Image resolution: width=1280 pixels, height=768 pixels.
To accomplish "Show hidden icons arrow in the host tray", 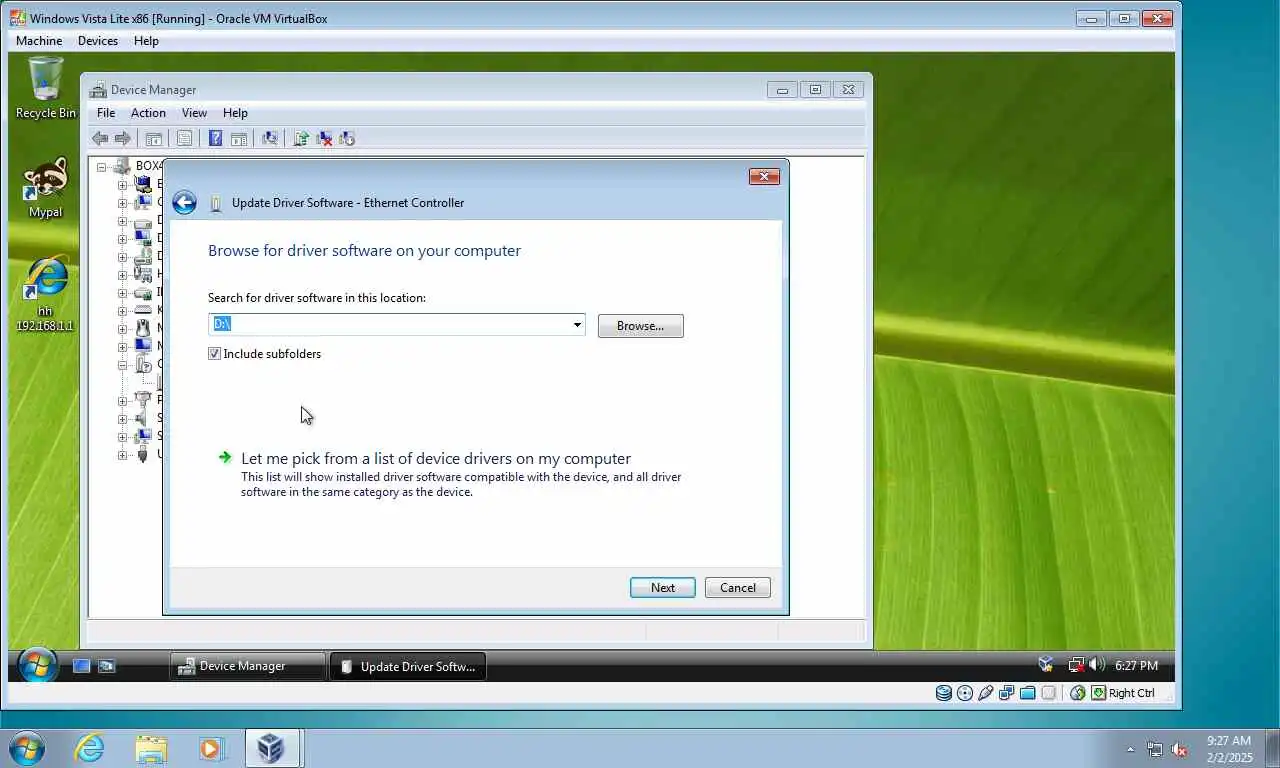I will (1131, 749).
